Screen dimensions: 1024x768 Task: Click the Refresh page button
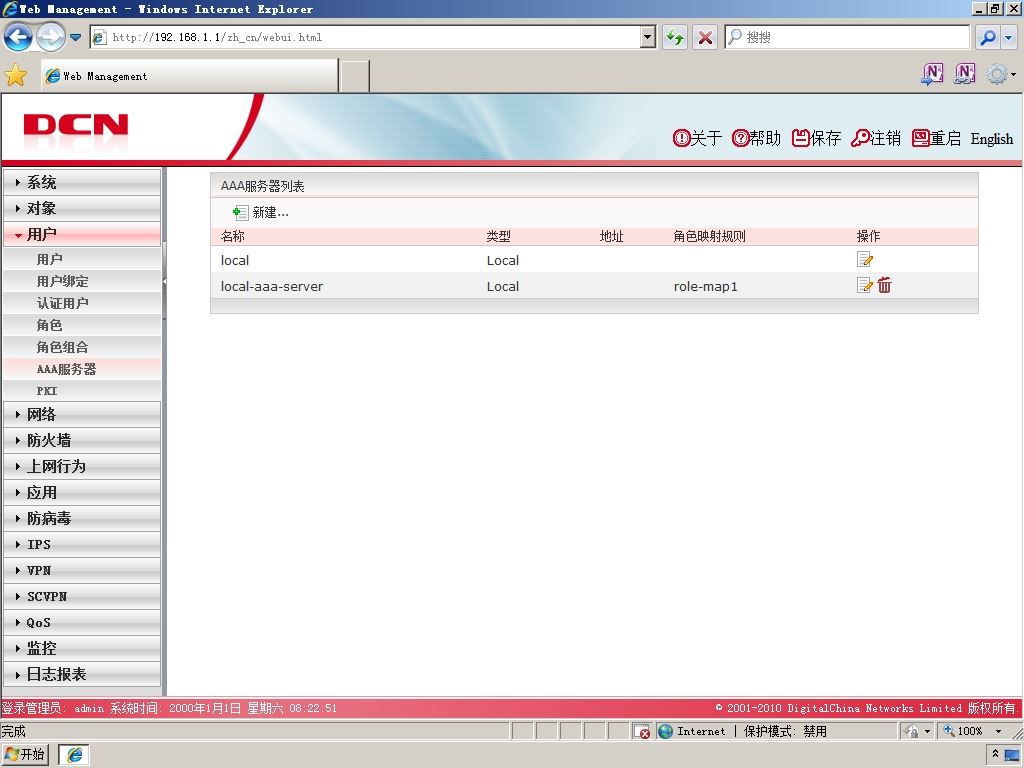coord(675,37)
